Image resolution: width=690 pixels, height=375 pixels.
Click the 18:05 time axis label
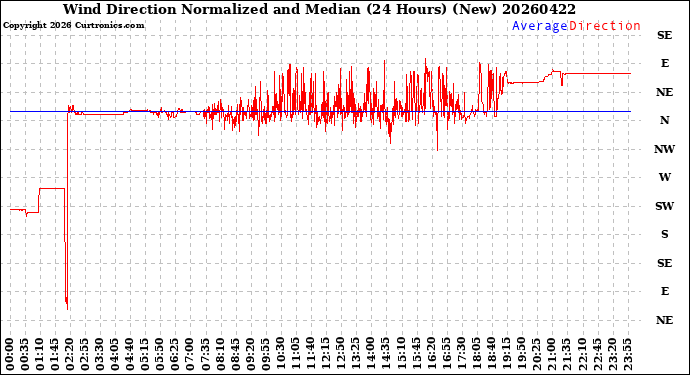point(477,354)
